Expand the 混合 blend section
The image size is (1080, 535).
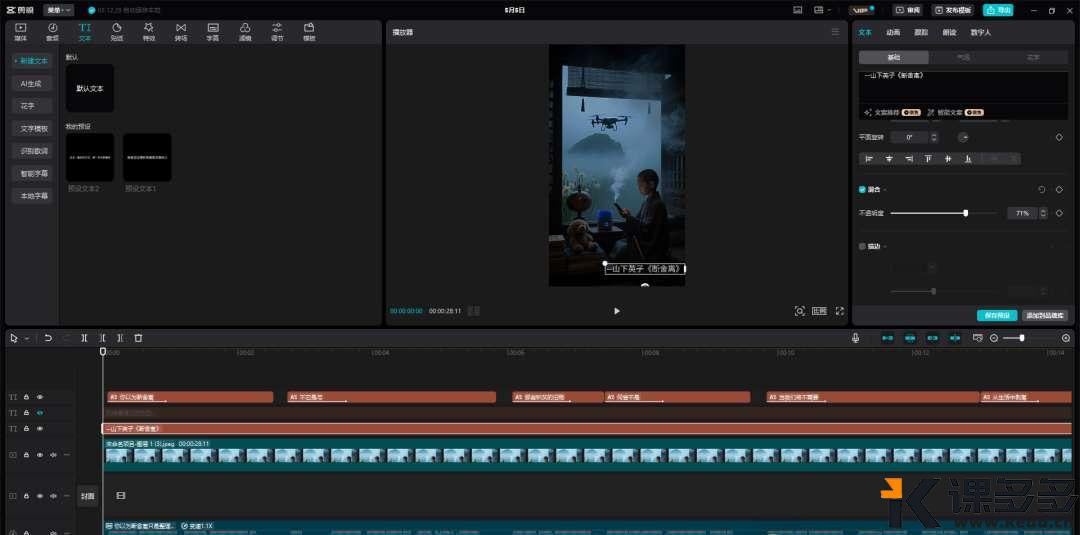885,190
